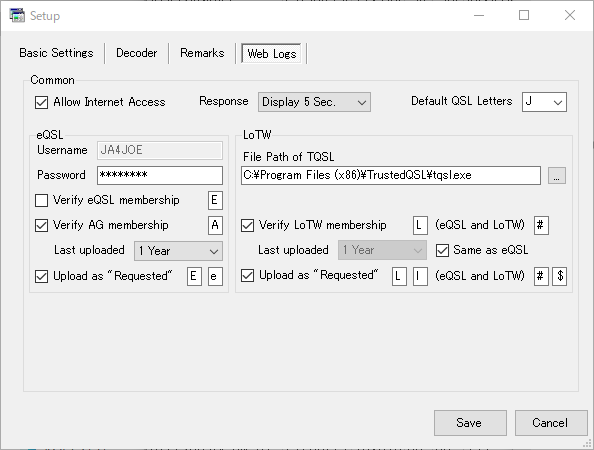Viewport: 594px width, 450px height.
Task: Cancel the setup dialog
Action: click(x=551, y=423)
